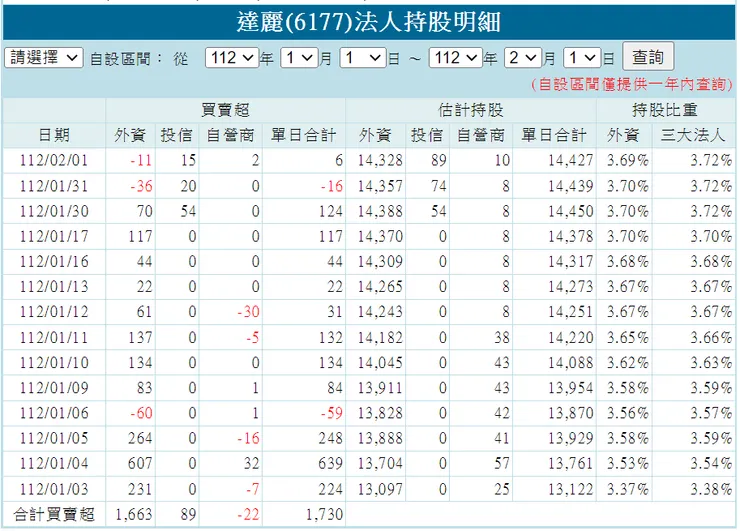Click the 3.53% foreign ratio
Screen dimensions: 740x531
pos(627,464)
